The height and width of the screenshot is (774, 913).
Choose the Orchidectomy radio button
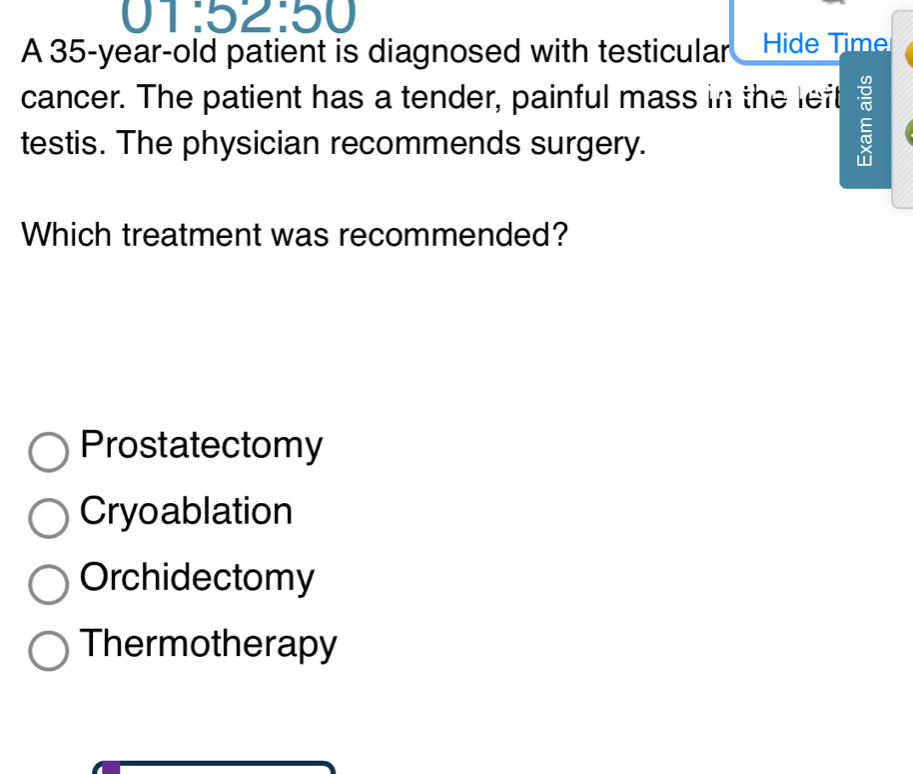coord(49,585)
